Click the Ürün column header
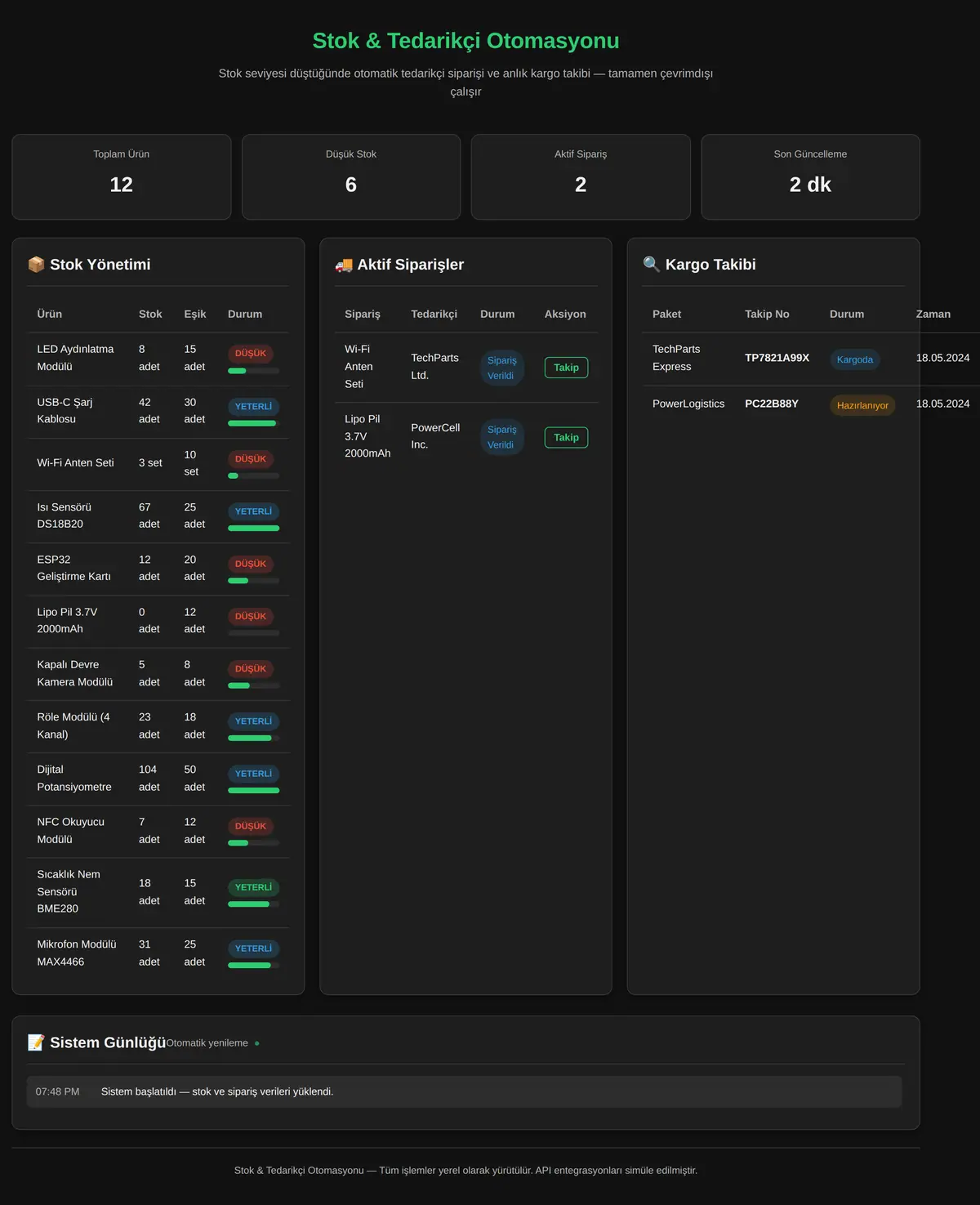 (50, 314)
